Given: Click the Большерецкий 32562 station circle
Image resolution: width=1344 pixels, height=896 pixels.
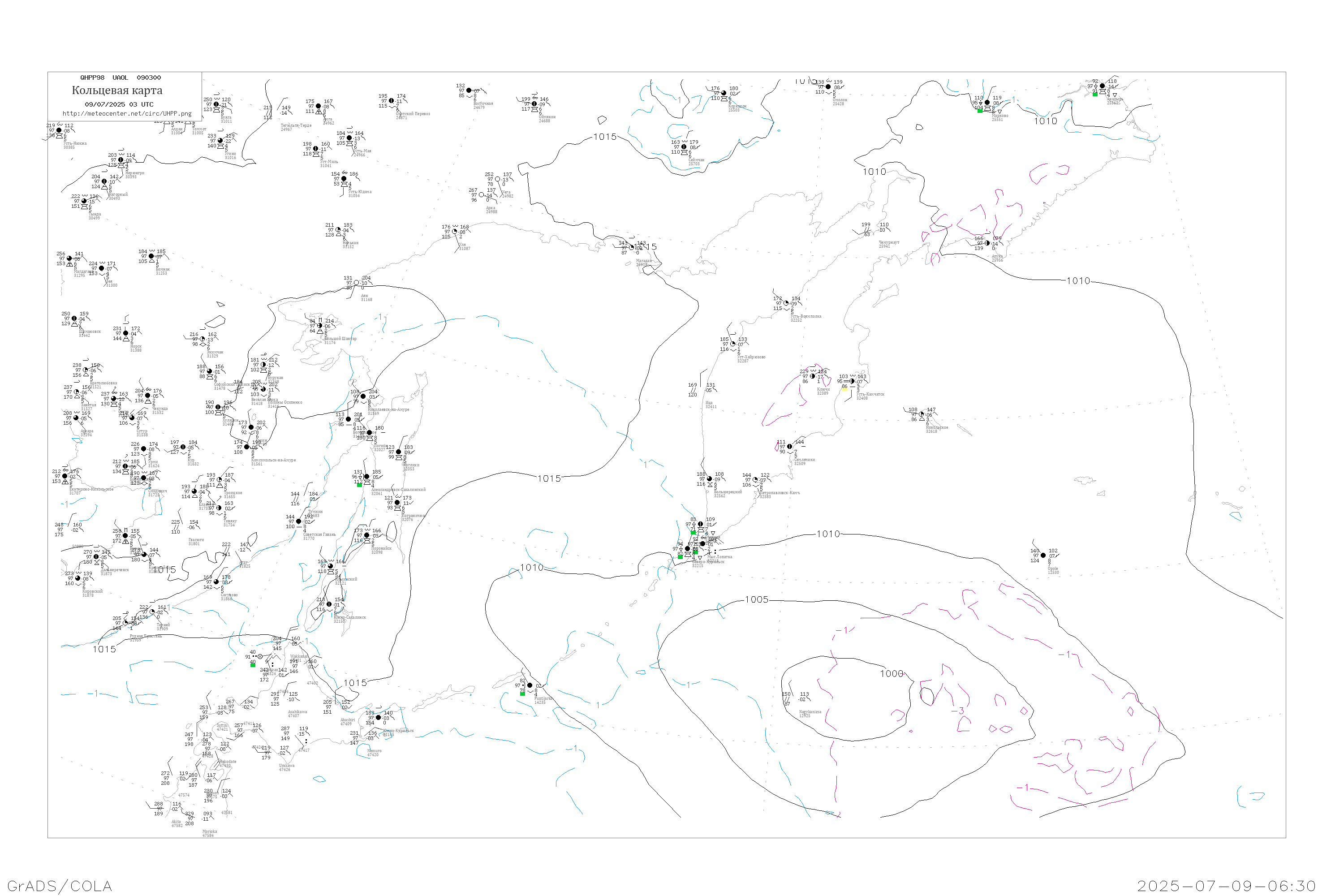Looking at the screenshot, I should click(x=710, y=479).
